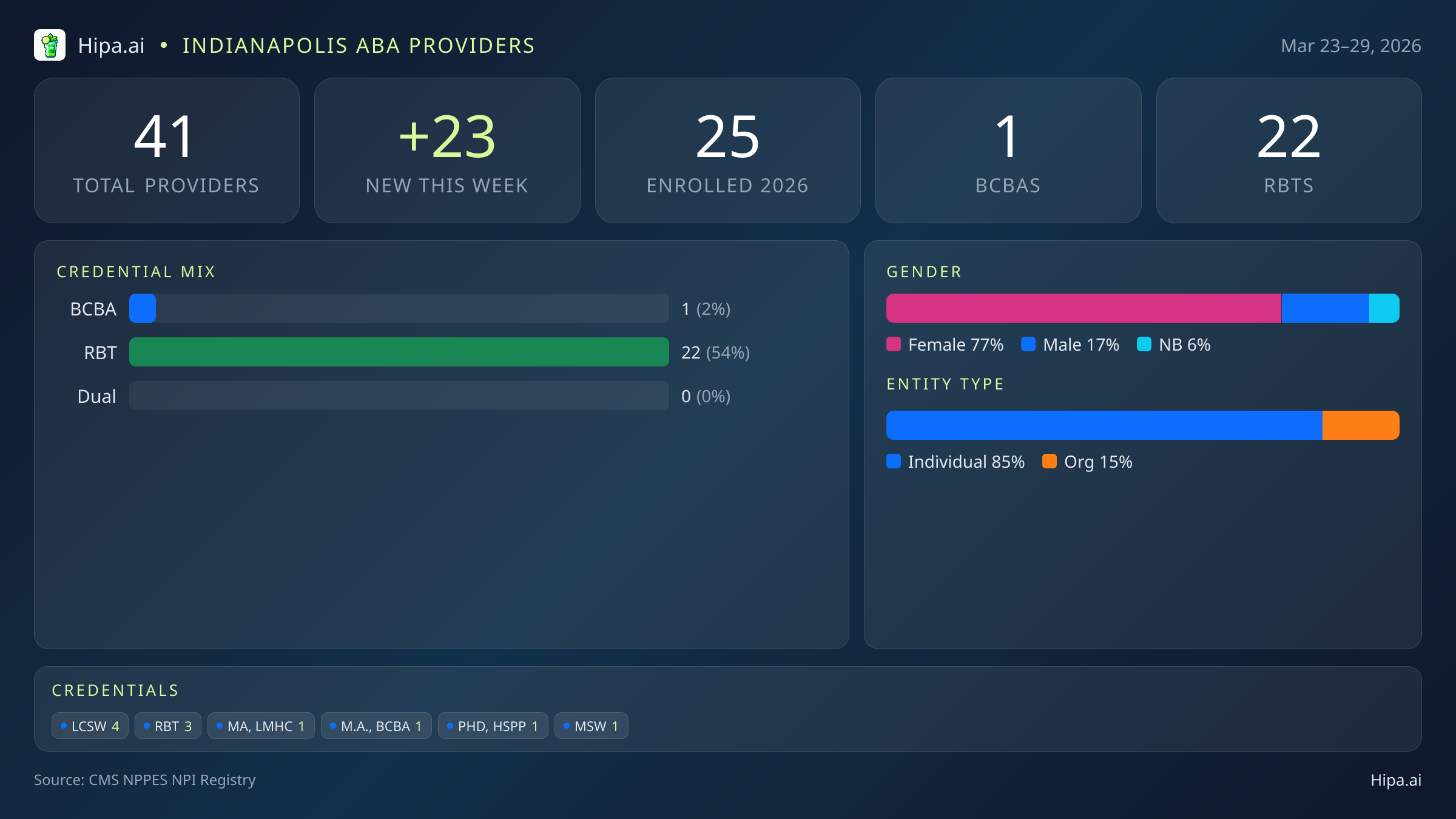Select the Male legend swatch in Gender chart
The height and width of the screenshot is (819, 1456).
pos(1028,344)
